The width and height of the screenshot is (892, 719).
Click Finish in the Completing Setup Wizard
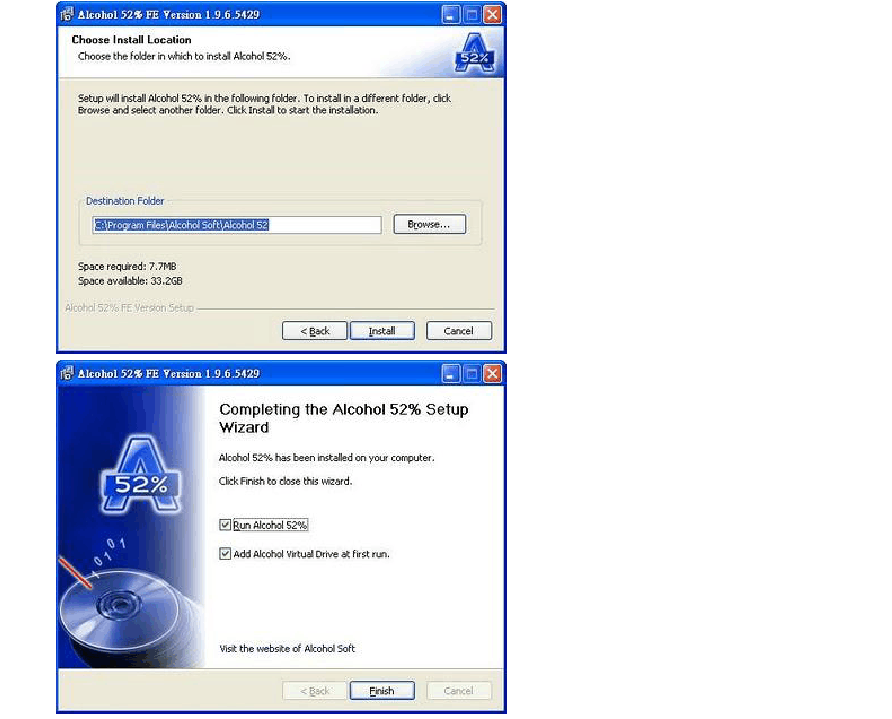382,691
